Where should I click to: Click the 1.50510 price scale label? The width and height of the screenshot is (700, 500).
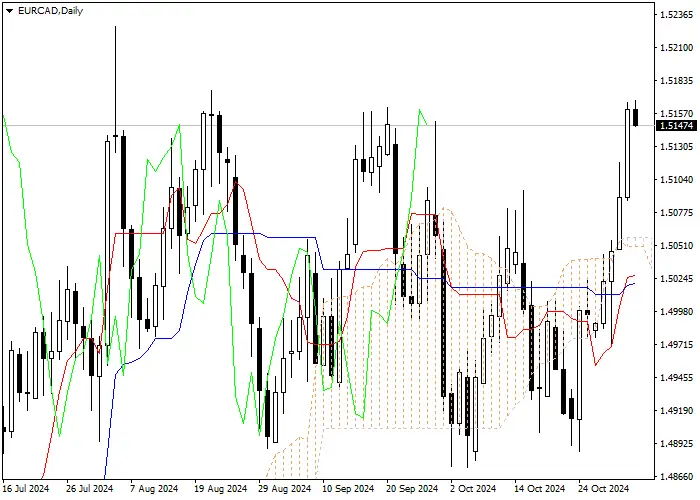point(676,246)
